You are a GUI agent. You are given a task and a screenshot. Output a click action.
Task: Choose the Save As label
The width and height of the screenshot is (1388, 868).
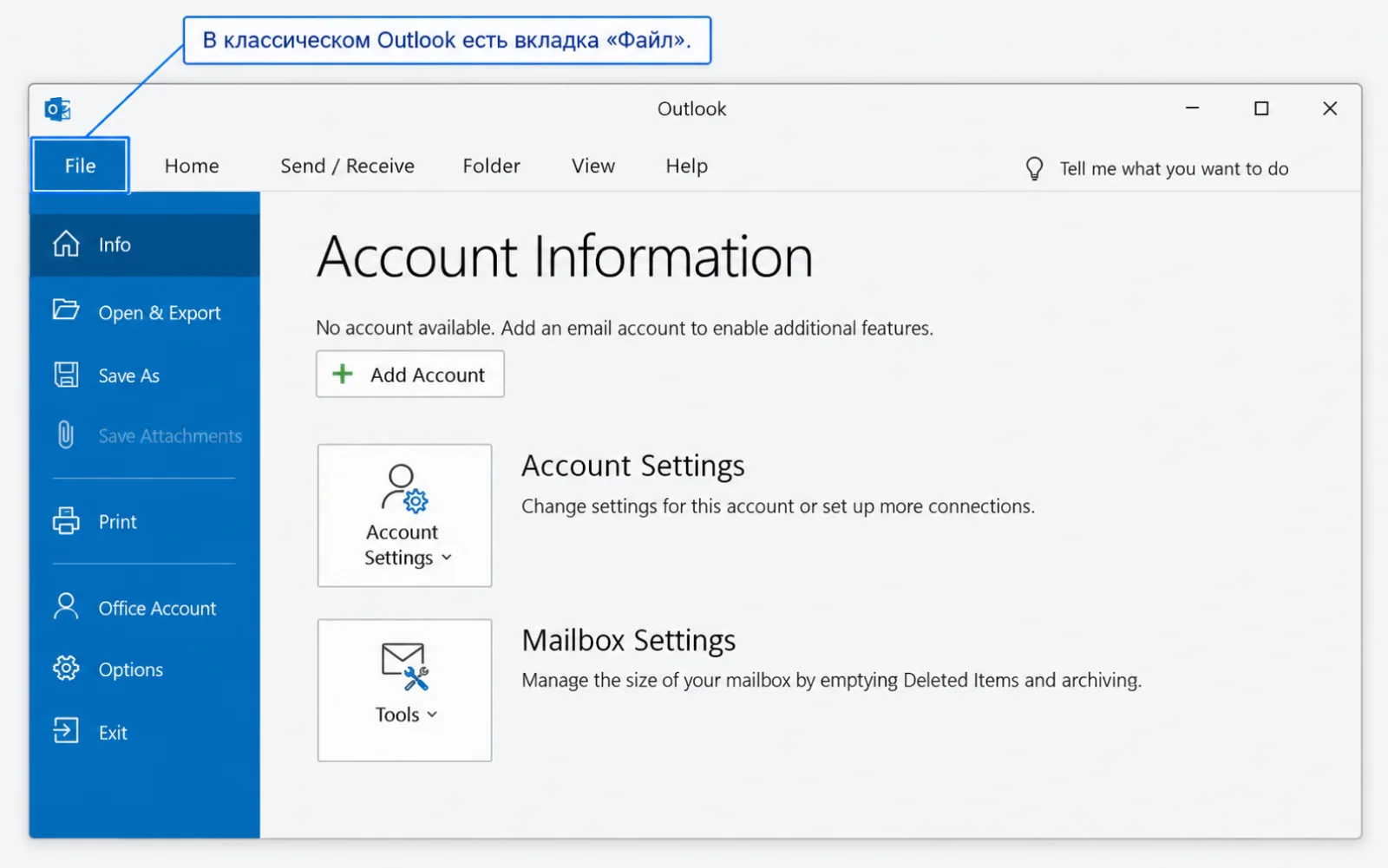(128, 375)
